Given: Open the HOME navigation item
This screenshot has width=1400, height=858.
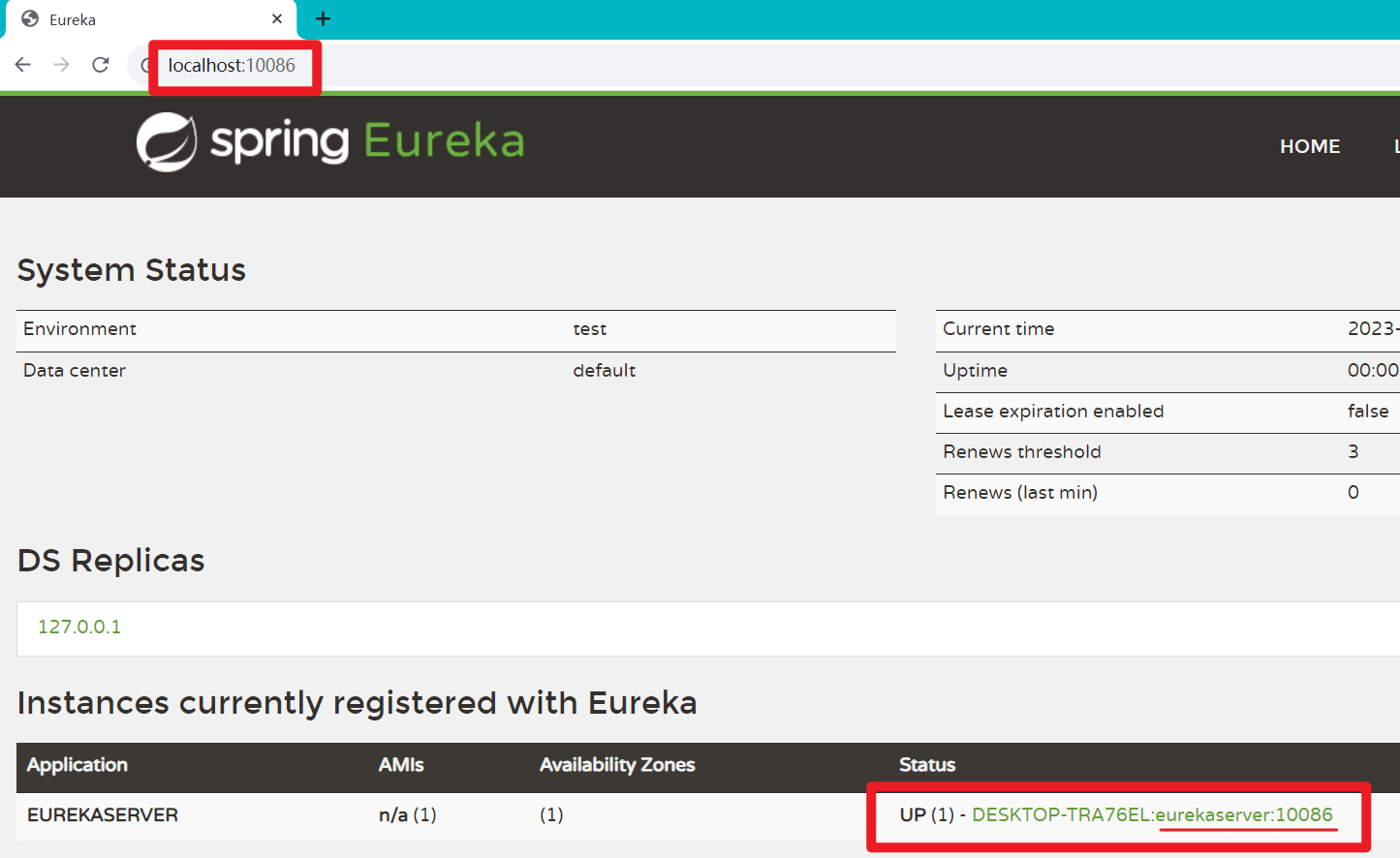Looking at the screenshot, I should point(1309,146).
